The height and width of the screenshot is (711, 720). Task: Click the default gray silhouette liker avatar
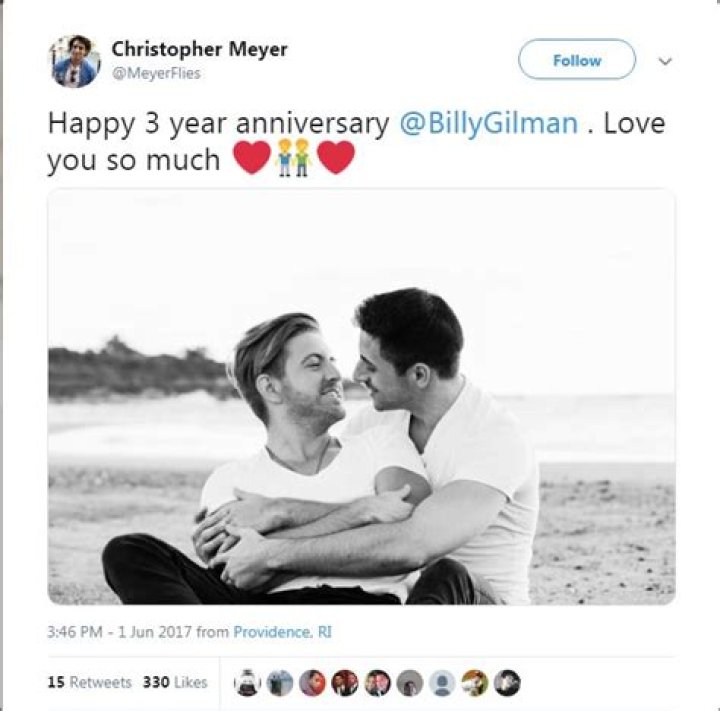[x=442, y=683]
